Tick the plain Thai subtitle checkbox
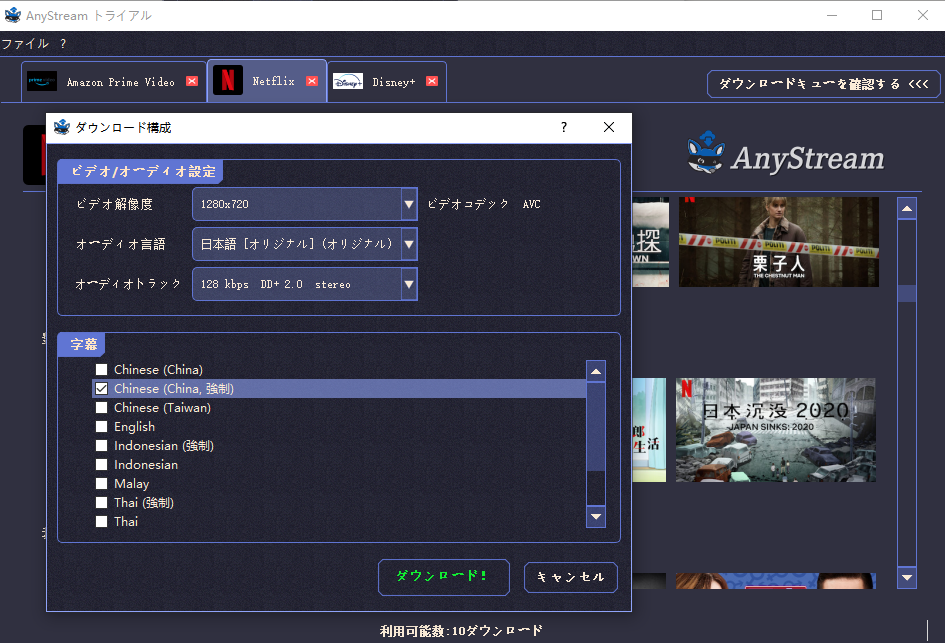This screenshot has width=945, height=643. pyautogui.click(x=101, y=522)
